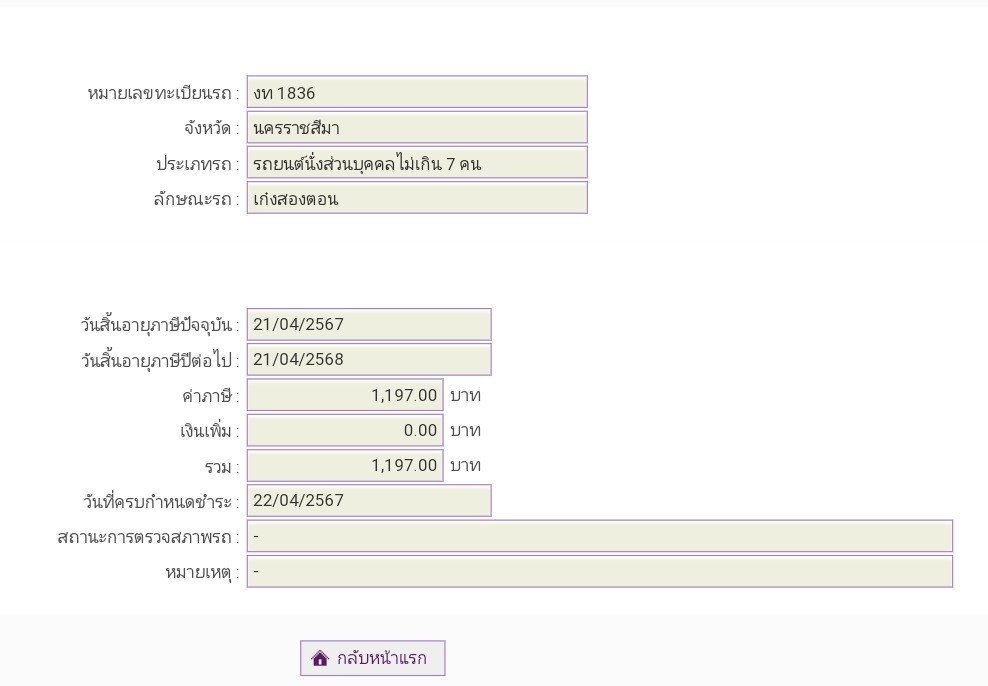The image size is (988, 686).
Task: Click the ค่าภาษี label
Action: 211,396
